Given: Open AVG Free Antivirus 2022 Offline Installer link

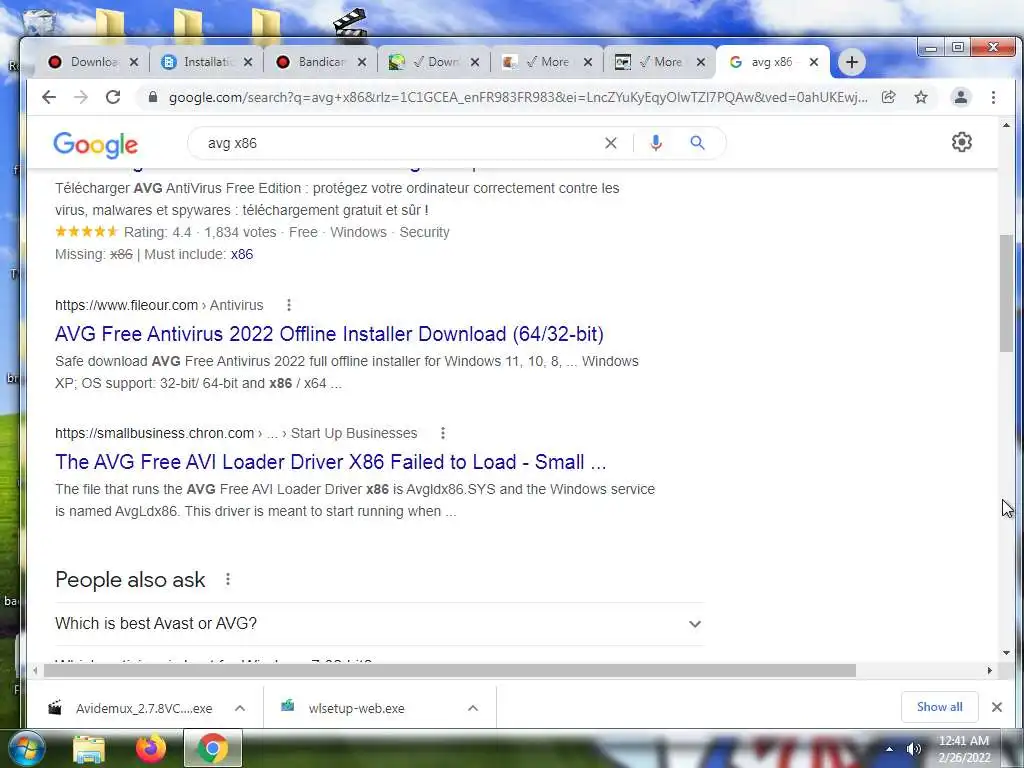Looking at the screenshot, I should click(x=329, y=334).
